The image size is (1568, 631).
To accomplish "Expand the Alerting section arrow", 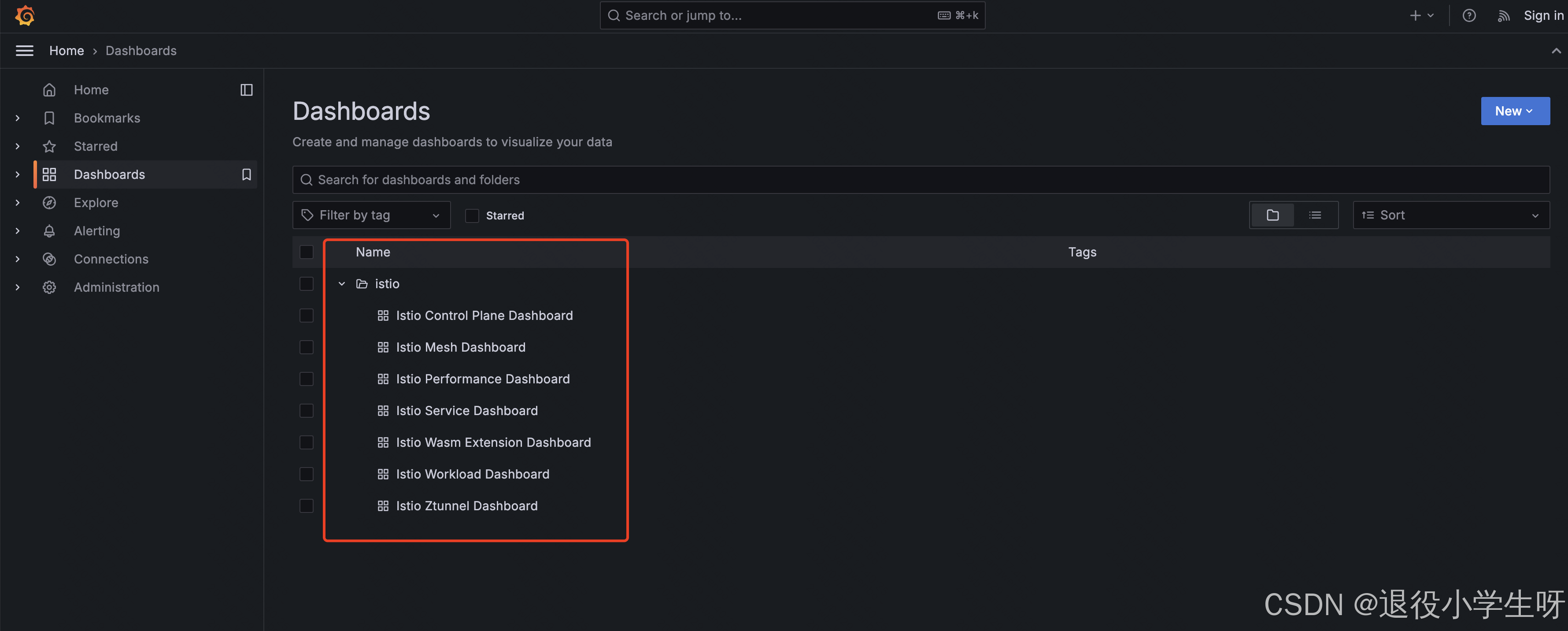I will click(18, 231).
